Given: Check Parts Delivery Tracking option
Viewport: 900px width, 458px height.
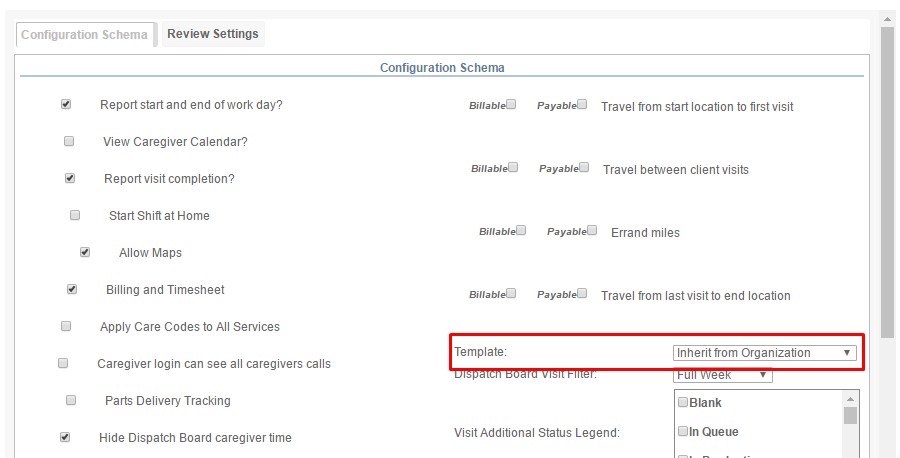Looking at the screenshot, I should 71,400.
